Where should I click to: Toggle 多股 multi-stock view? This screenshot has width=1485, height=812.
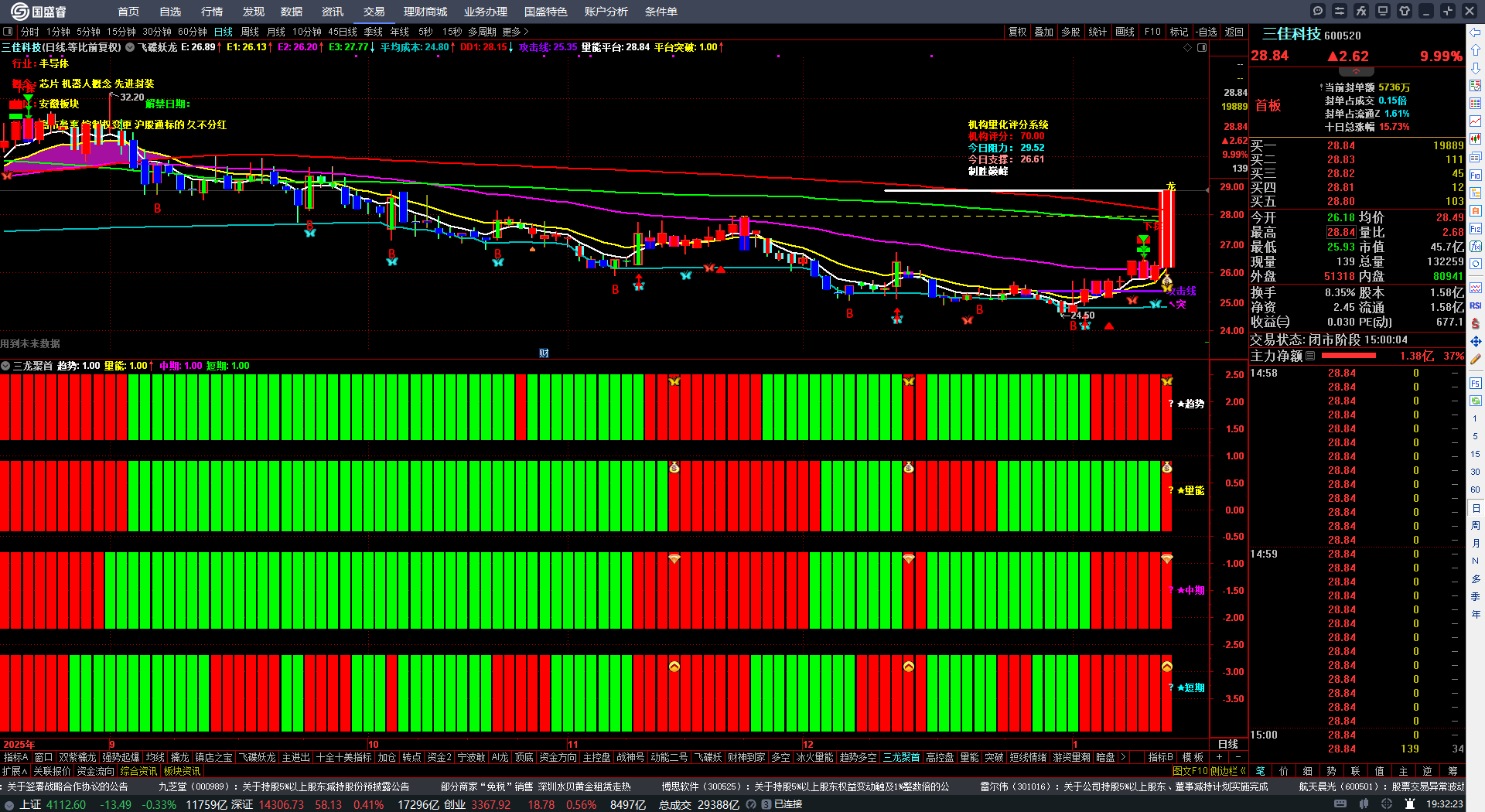coord(1070,32)
